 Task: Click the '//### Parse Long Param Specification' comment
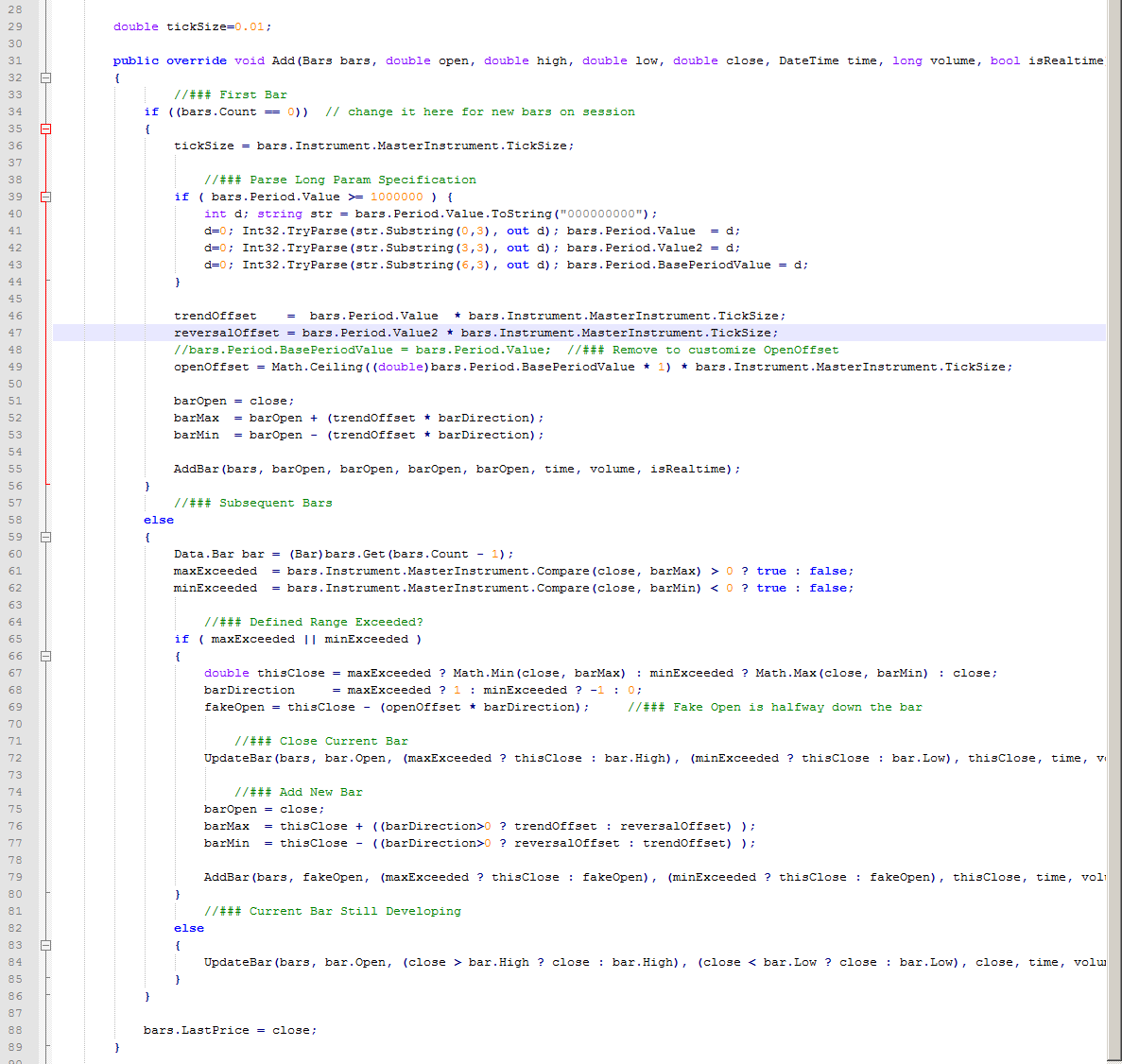point(340,180)
